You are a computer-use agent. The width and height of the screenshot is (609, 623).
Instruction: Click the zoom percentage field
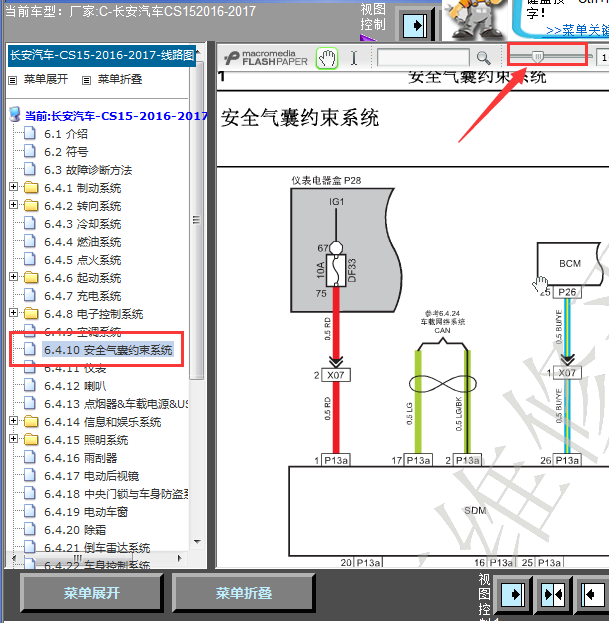tap(603, 58)
